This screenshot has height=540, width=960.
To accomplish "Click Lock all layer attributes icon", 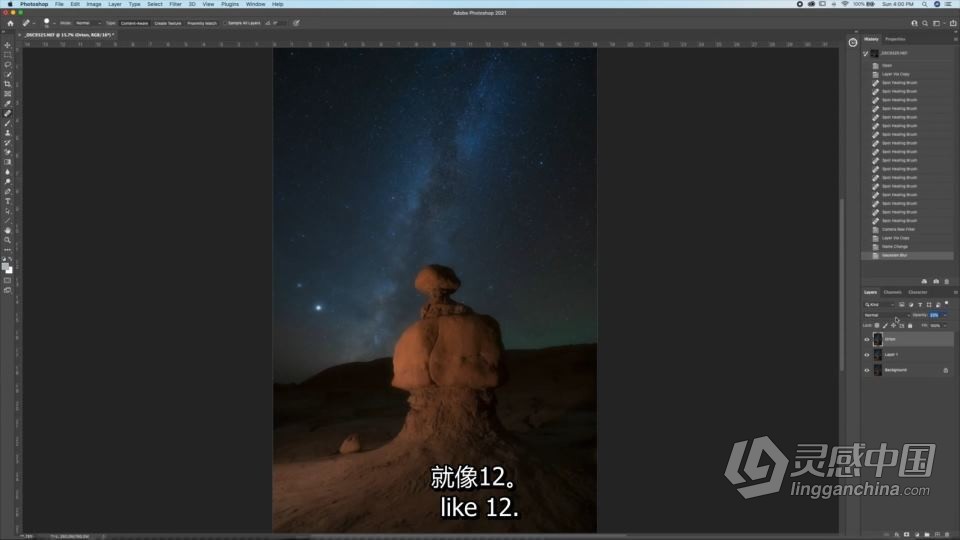I will click(910, 326).
